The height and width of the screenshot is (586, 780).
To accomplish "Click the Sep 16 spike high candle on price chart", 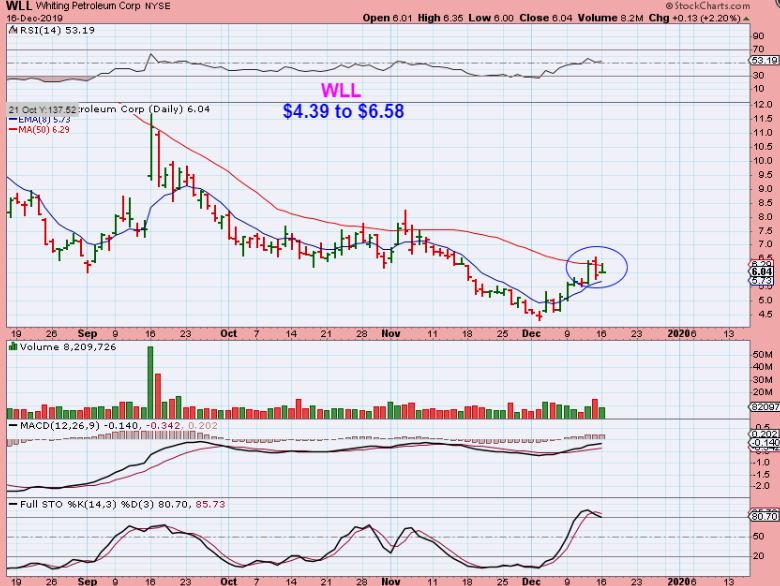I will coord(151,146).
